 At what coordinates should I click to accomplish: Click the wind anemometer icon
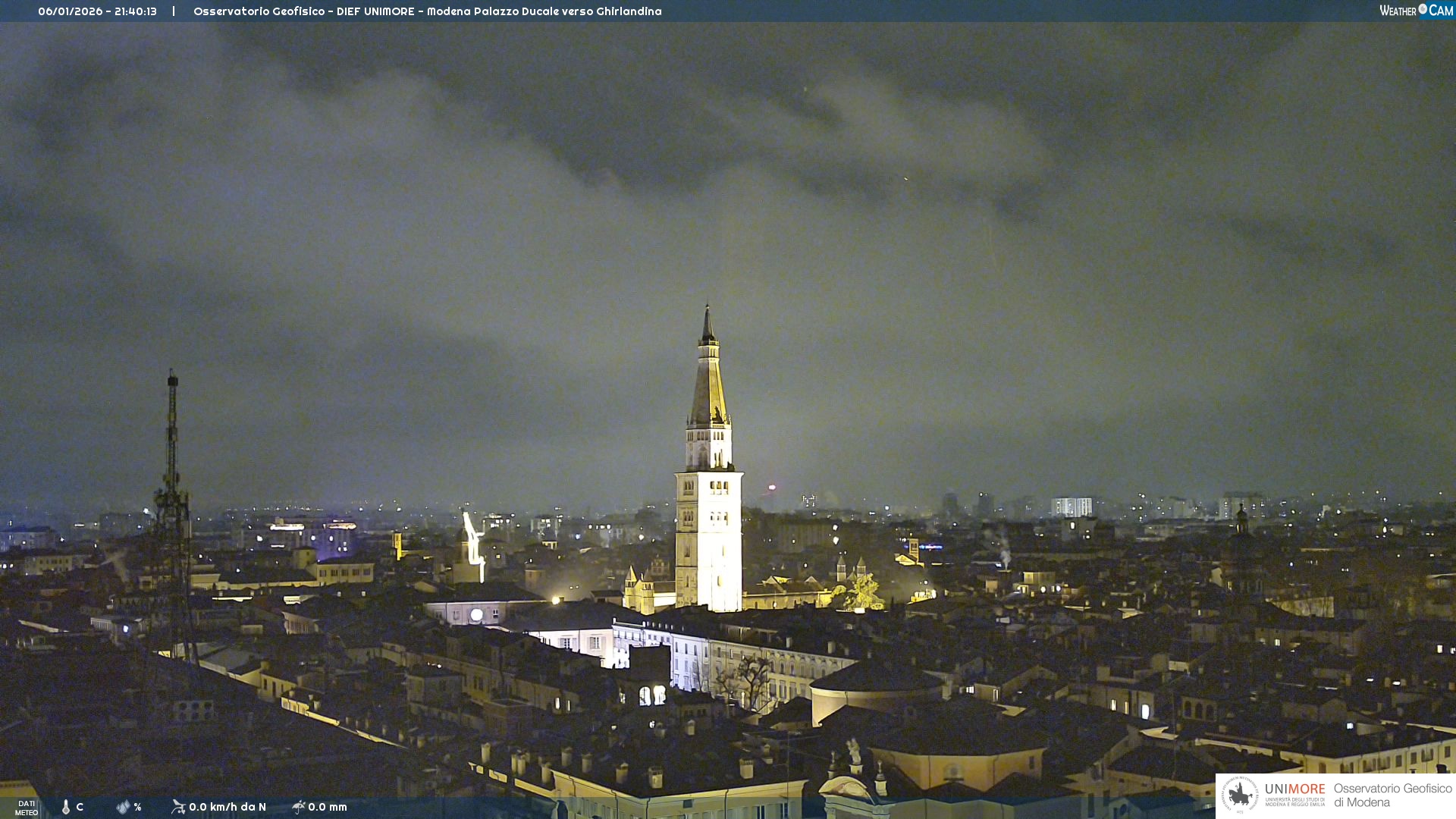pyautogui.click(x=178, y=807)
